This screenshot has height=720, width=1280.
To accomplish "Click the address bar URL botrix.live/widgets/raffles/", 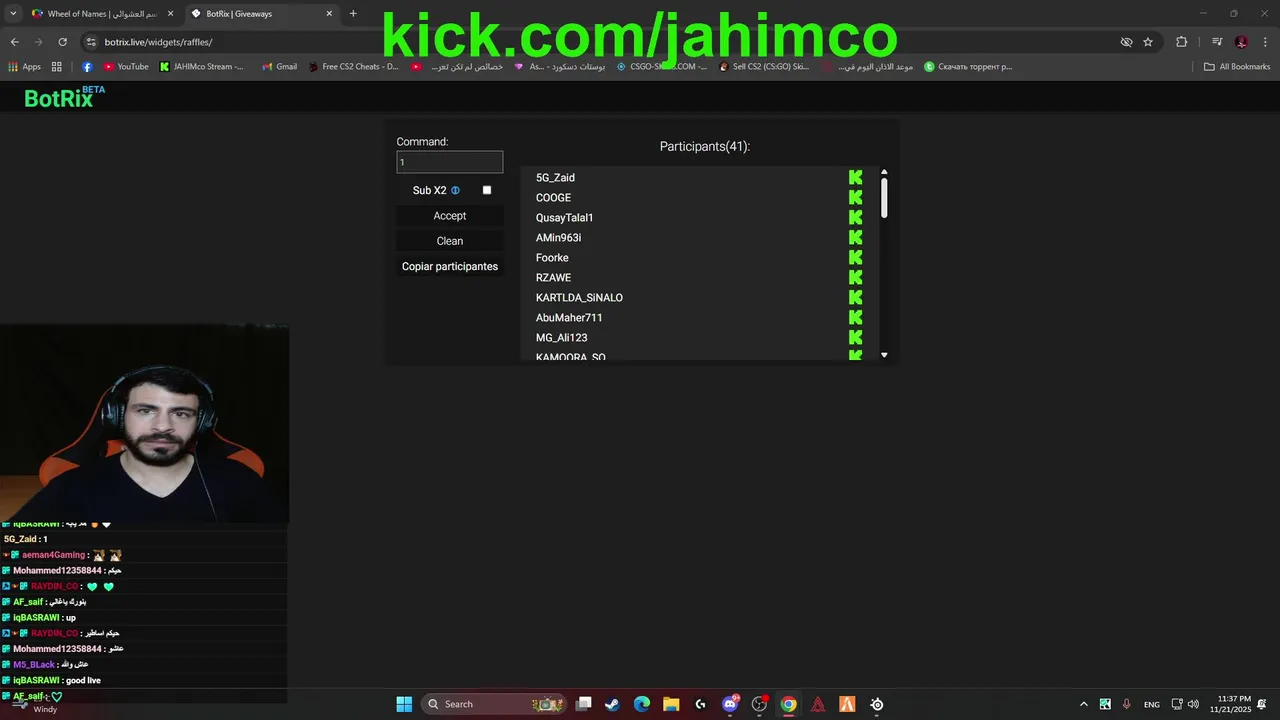I will pyautogui.click(x=159, y=42).
